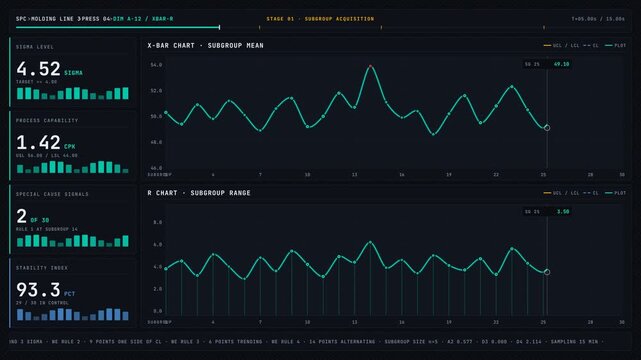This screenshot has height=360, width=641.
Task: Click the 8.0 axis label on R chart
Action: [157, 222]
